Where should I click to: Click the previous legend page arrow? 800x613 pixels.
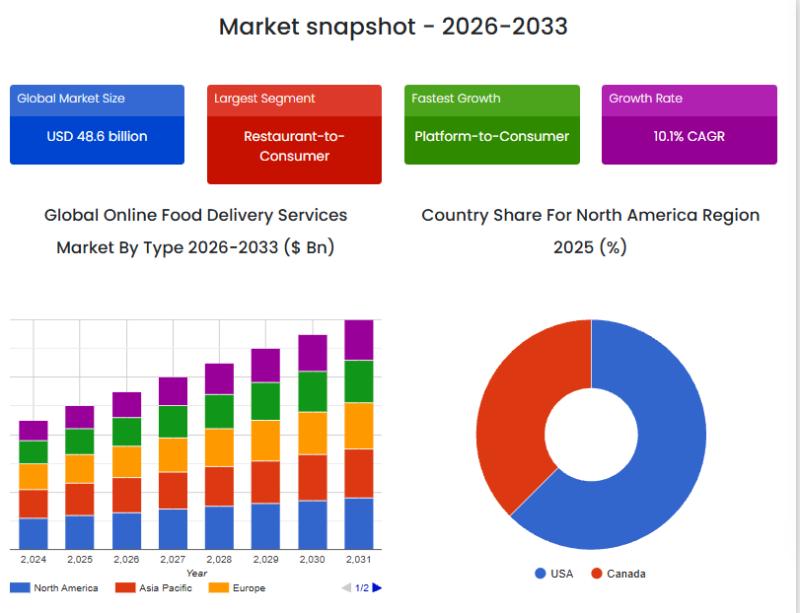(x=346, y=588)
